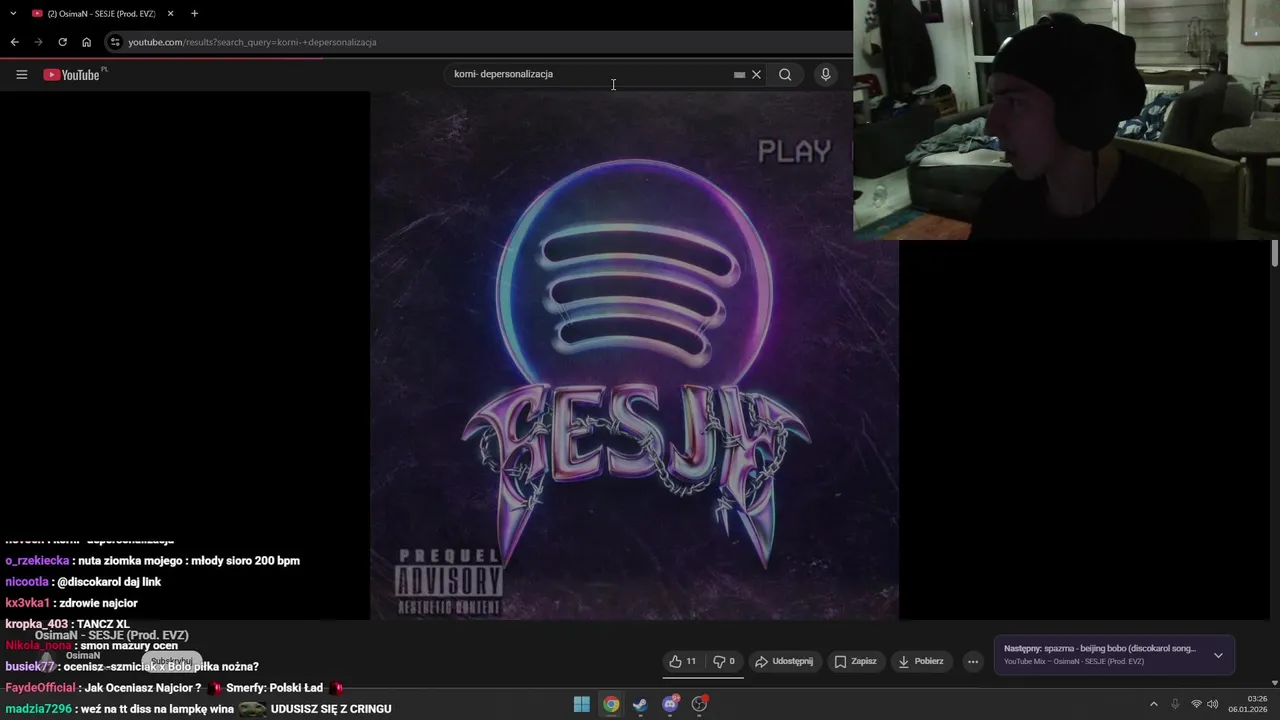Reload the current page
Viewport: 1280px width, 720px height.
[62, 42]
